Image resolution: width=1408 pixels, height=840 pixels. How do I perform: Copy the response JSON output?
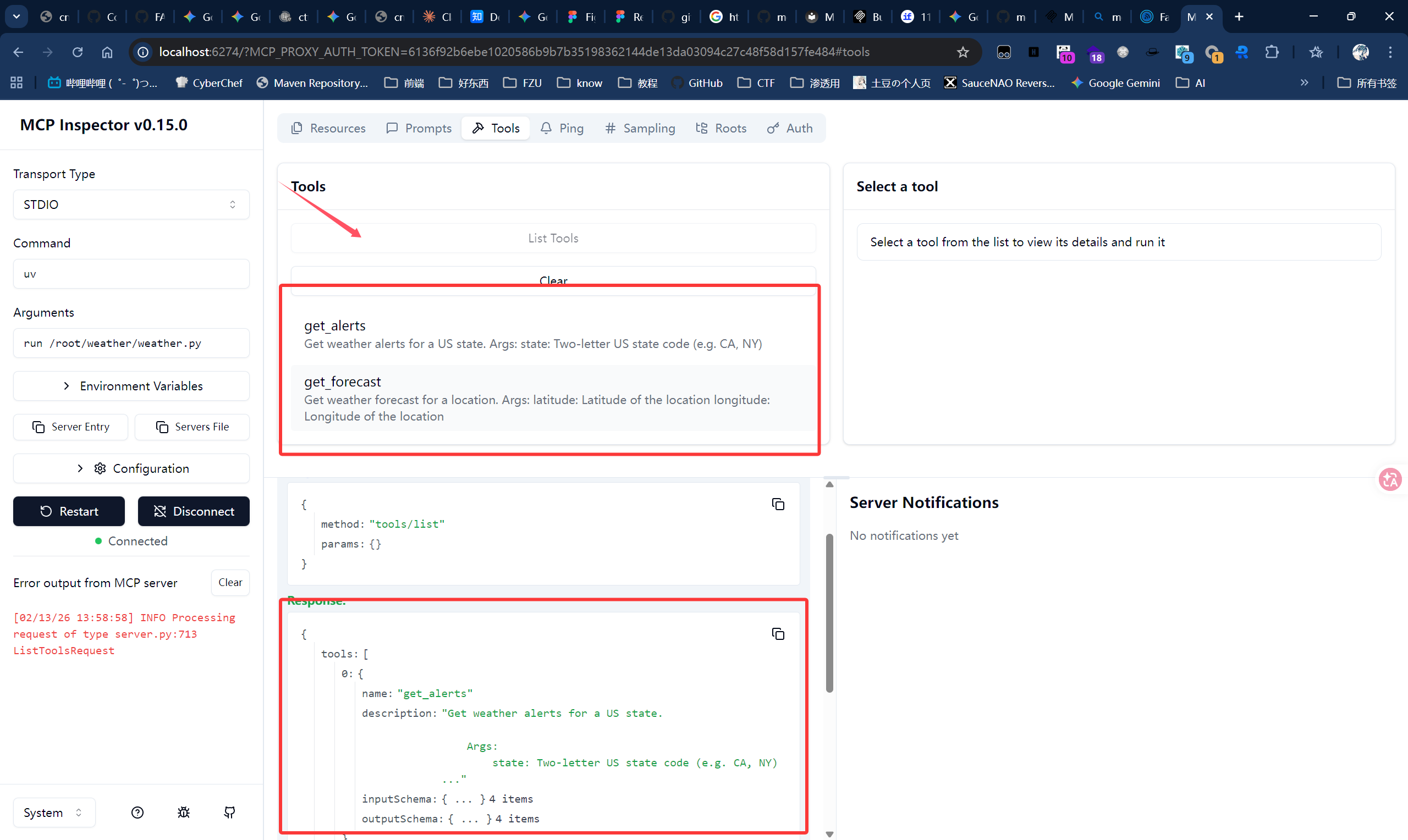click(778, 633)
